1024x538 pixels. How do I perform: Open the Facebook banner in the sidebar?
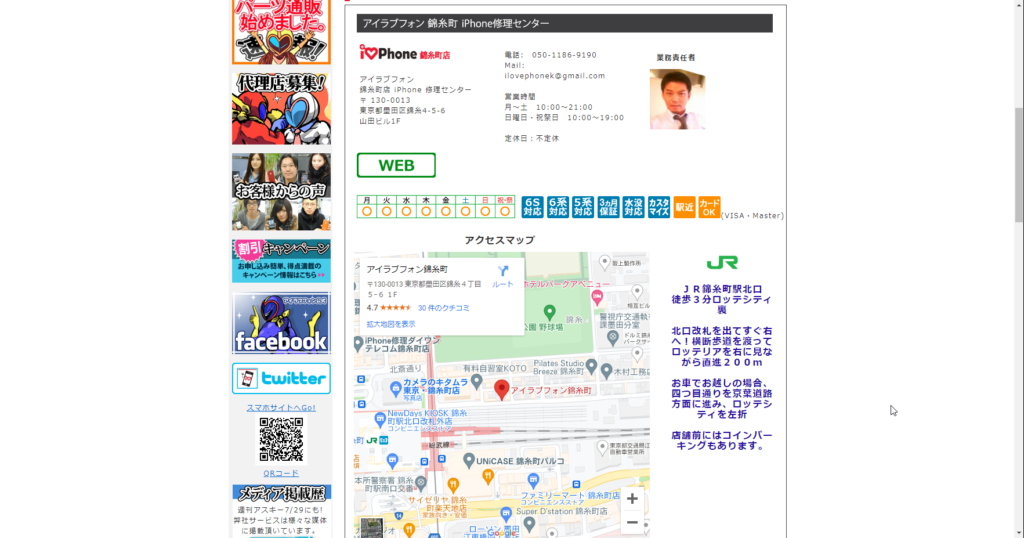point(281,323)
